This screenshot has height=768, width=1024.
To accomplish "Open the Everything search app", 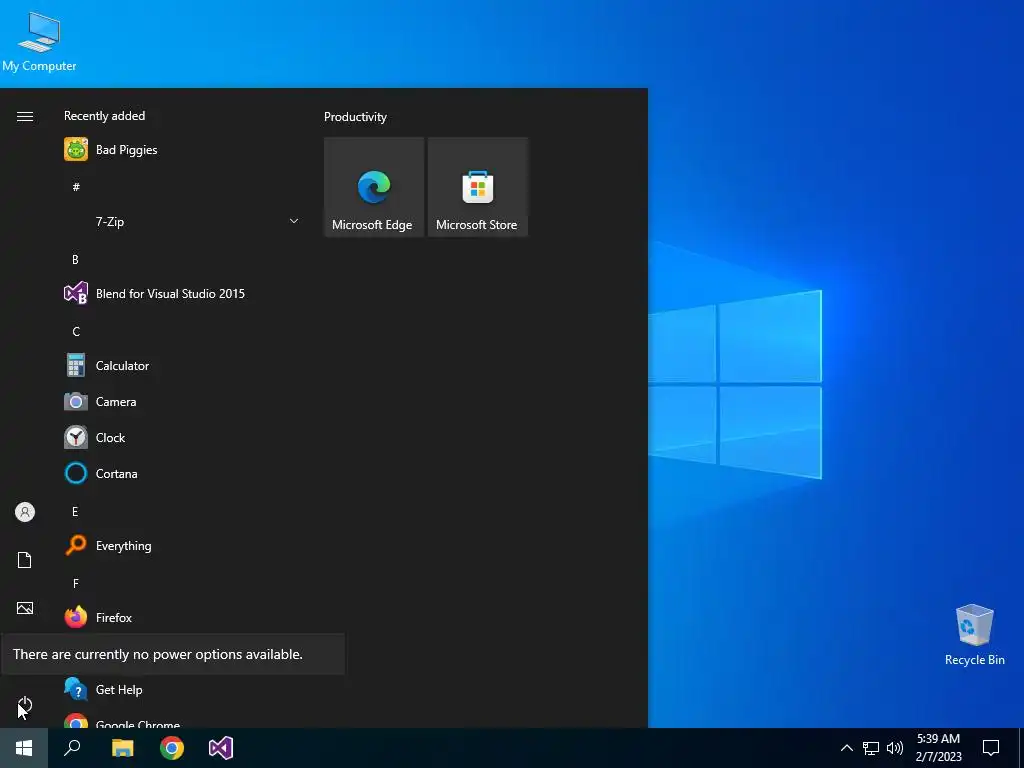I will pyautogui.click(x=182, y=545).
